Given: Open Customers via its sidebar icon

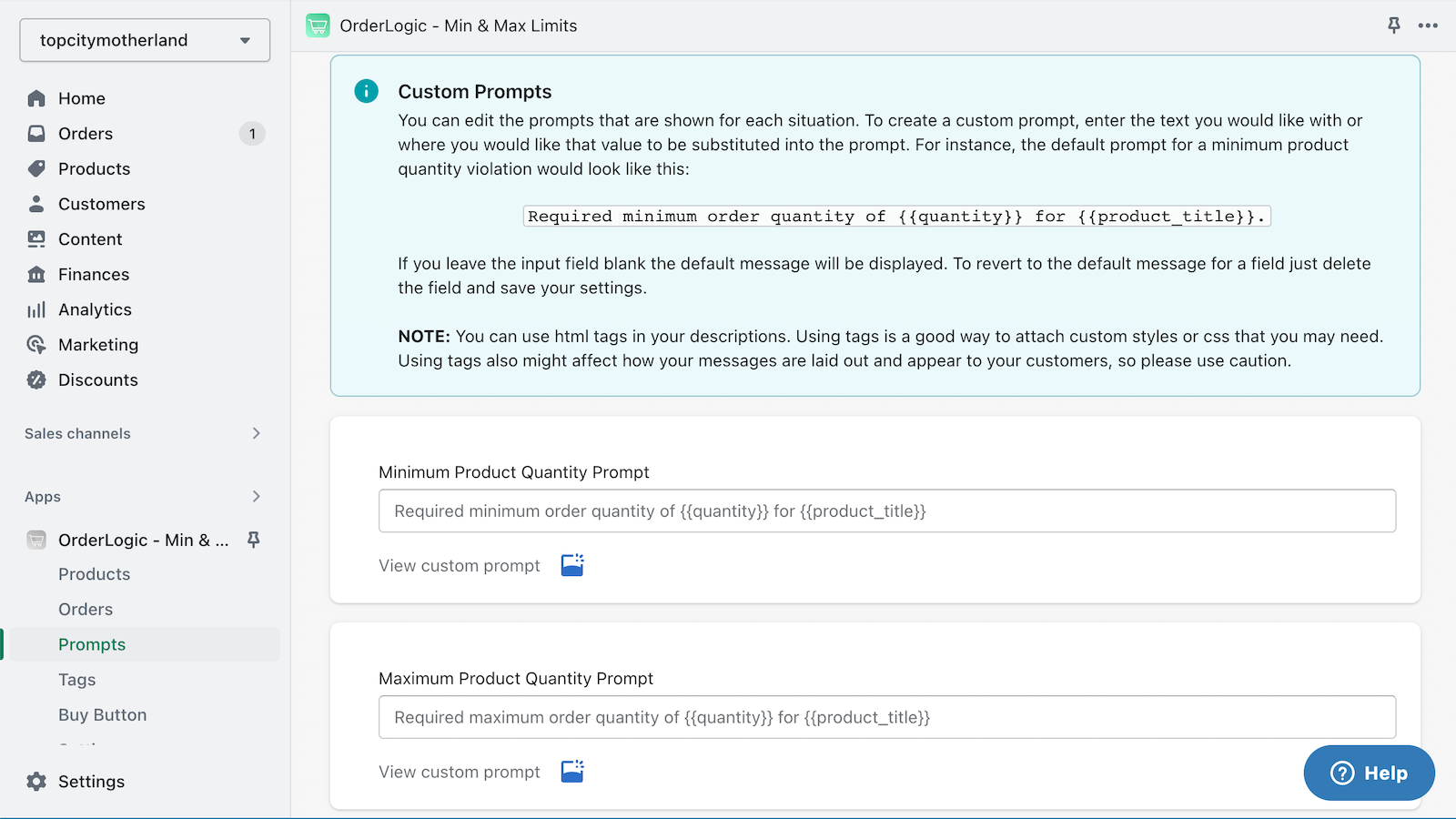Looking at the screenshot, I should (x=36, y=204).
